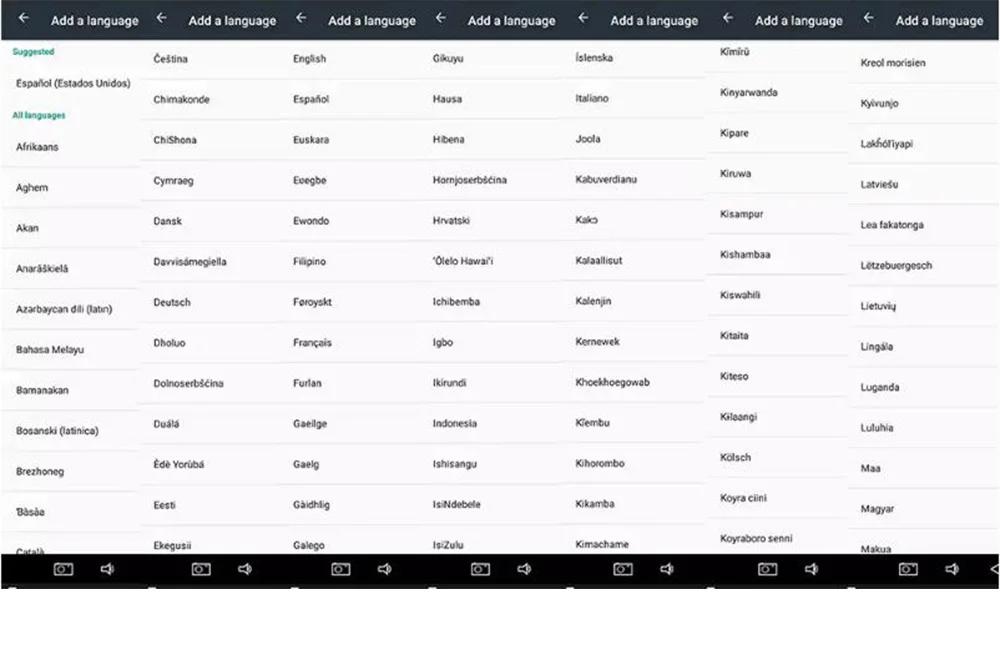
Task: Select Deutsch
Action: tap(210, 302)
